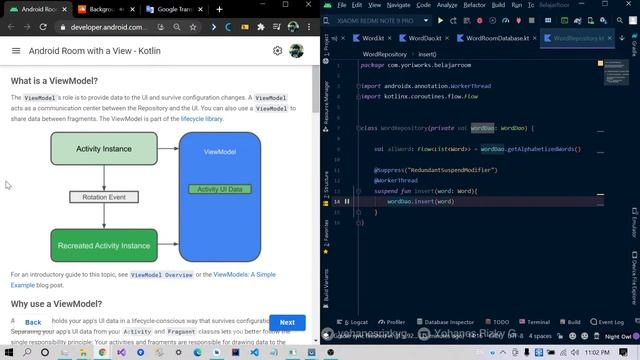Viewport: 640px width, 360px height.
Task: Run the app with green play button
Action: pyautogui.click(x=440, y=20)
